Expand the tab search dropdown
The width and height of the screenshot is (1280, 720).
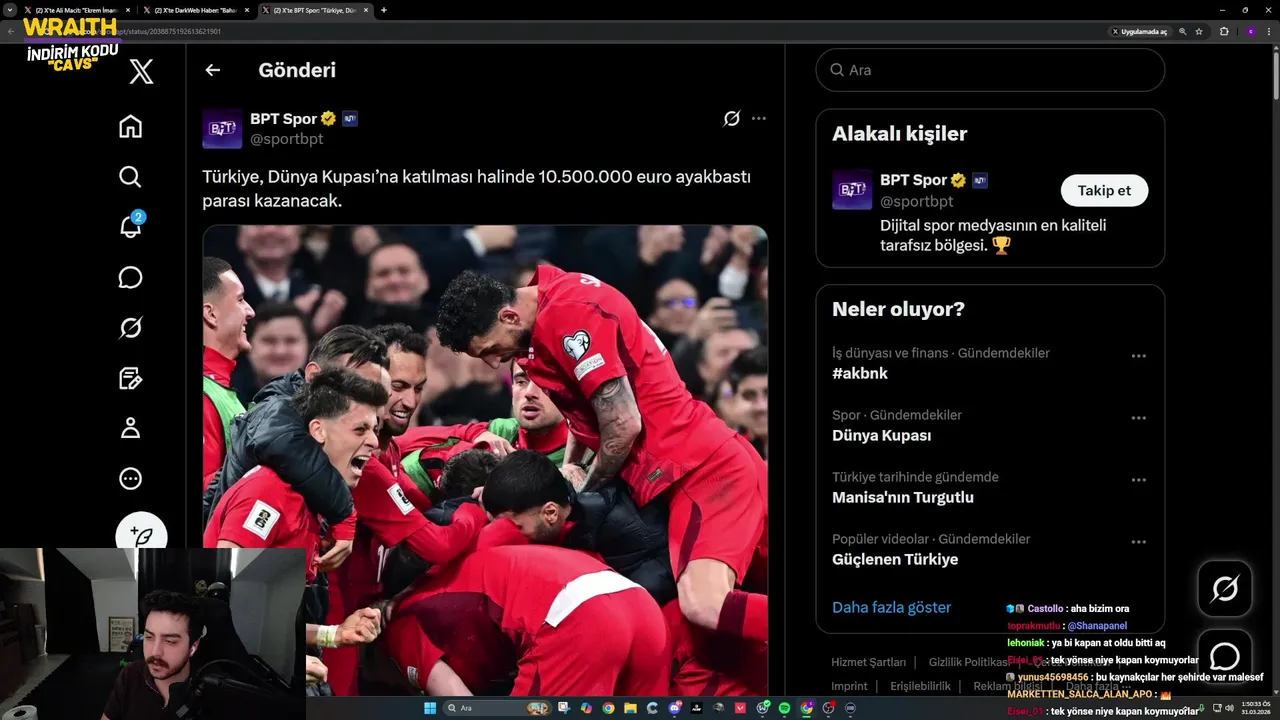coord(10,10)
